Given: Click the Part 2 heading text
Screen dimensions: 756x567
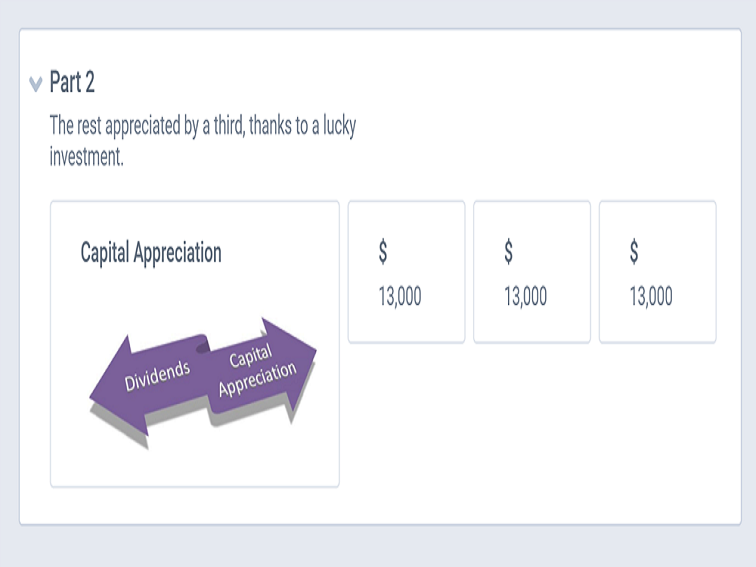Looking at the screenshot, I should tap(72, 82).
